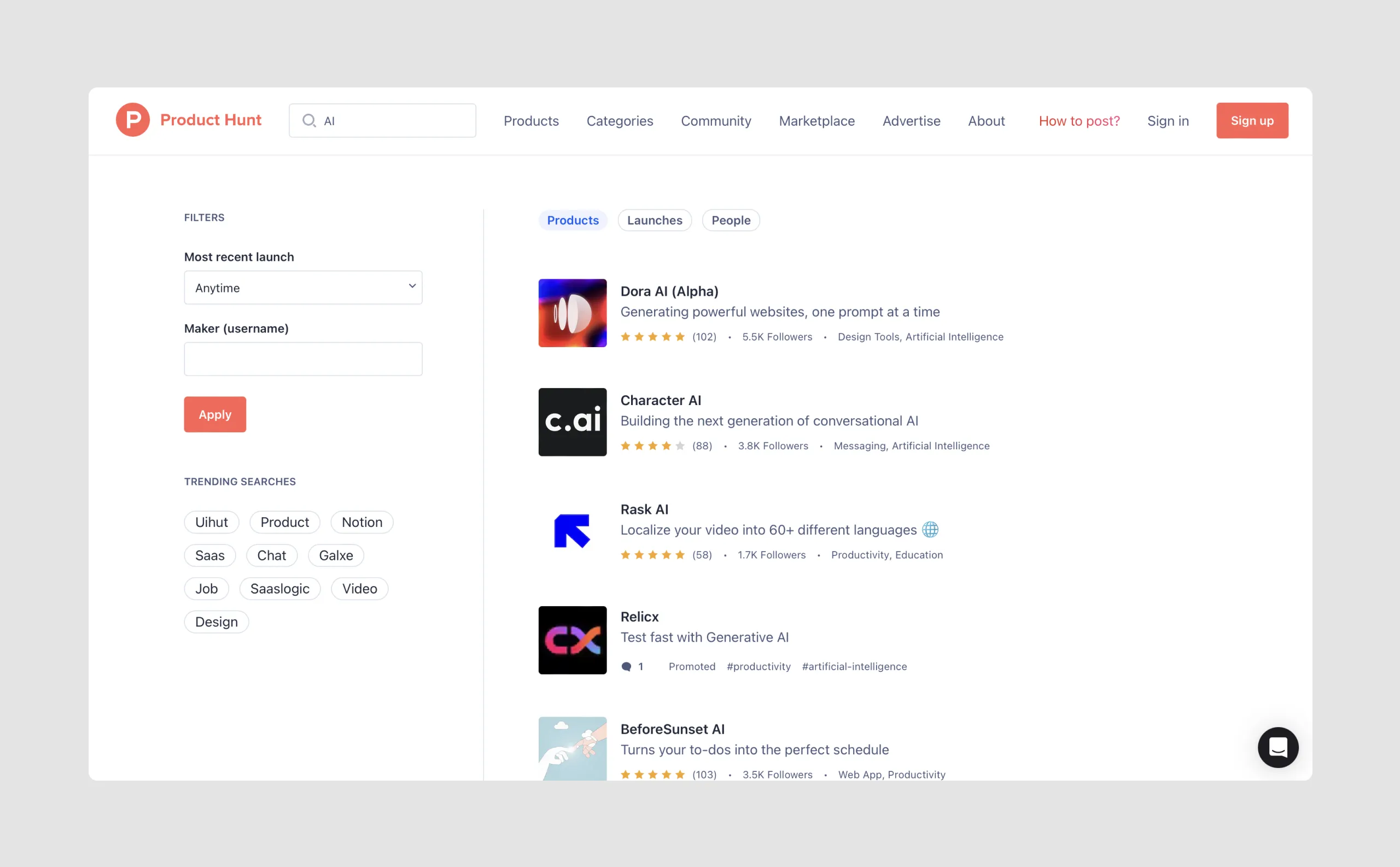Viewport: 1400px width, 867px height.
Task: Click the 5.5K Followers text
Action: click(x=777, y=337)
